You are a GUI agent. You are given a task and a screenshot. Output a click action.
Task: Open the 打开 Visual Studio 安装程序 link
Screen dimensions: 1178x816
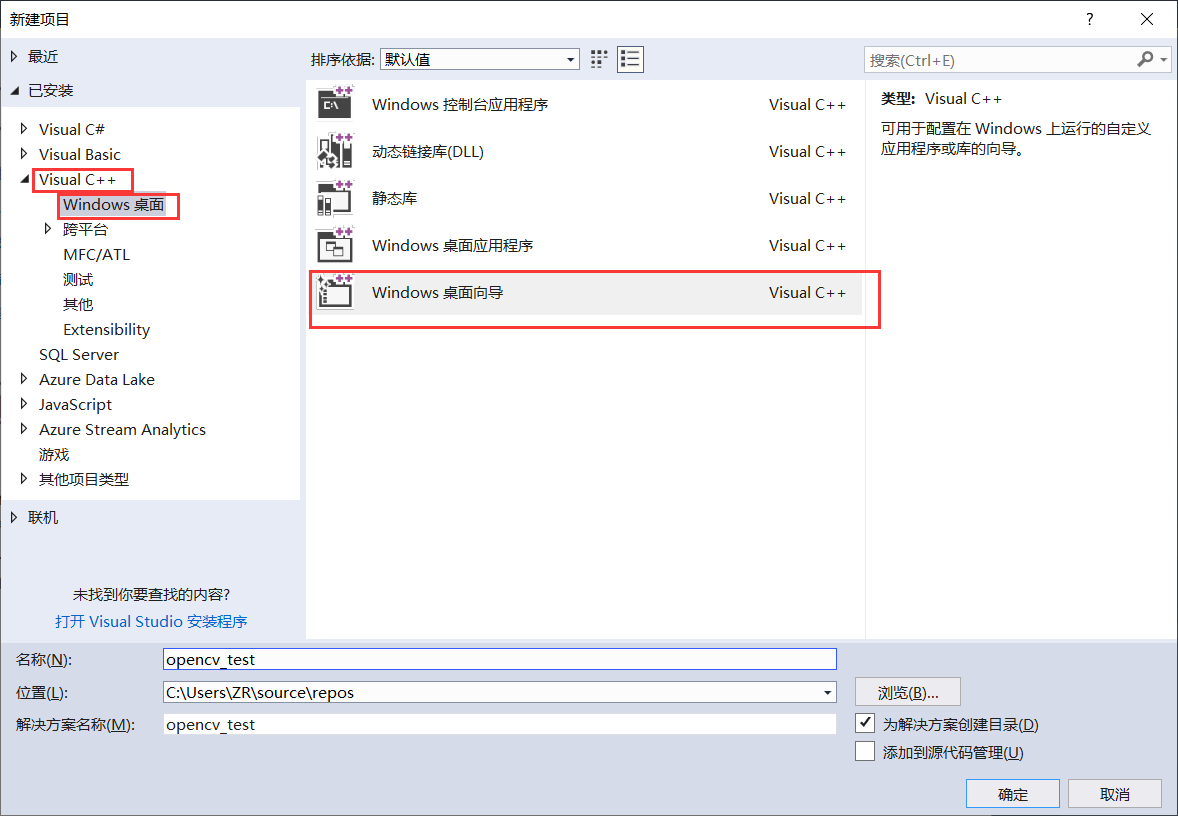(151, 621)
